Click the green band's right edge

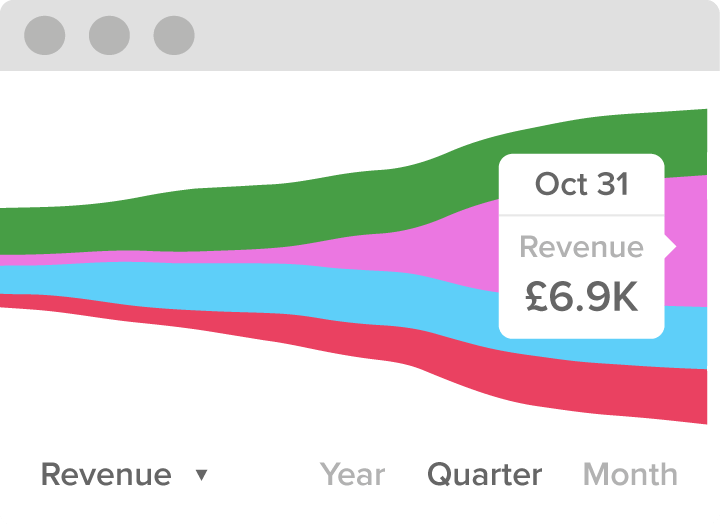[x=705, y=142]
